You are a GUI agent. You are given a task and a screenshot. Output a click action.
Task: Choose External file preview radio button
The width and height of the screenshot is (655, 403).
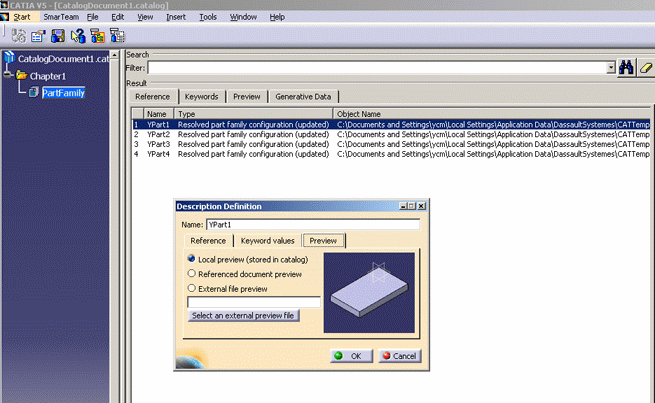(x=191, y=288)
